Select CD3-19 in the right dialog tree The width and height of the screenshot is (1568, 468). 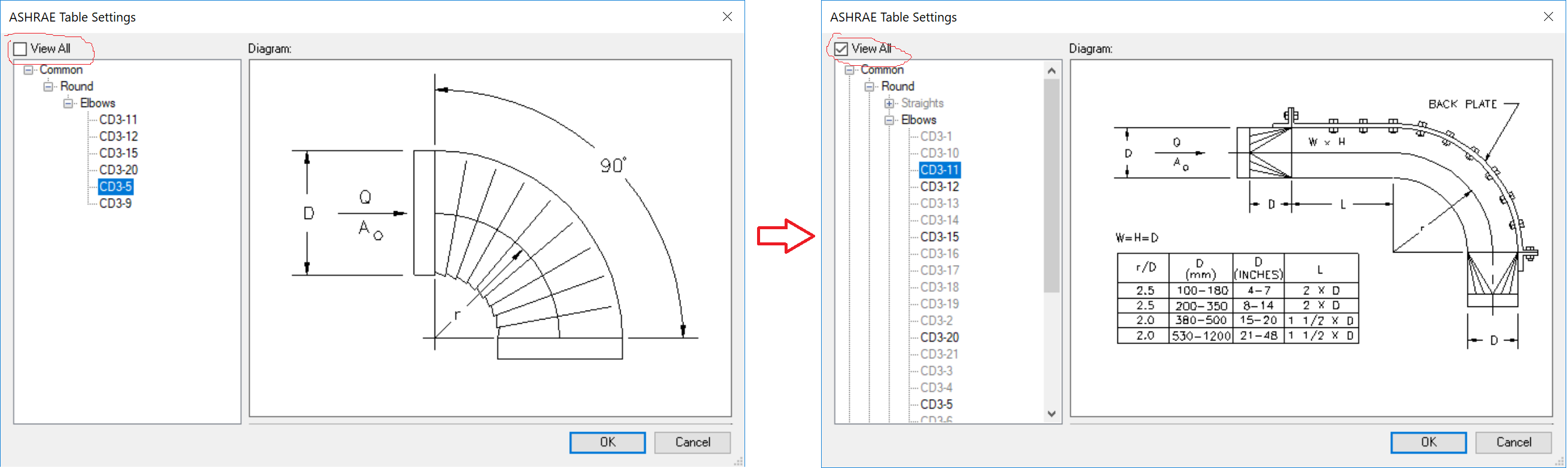[939, 303]
